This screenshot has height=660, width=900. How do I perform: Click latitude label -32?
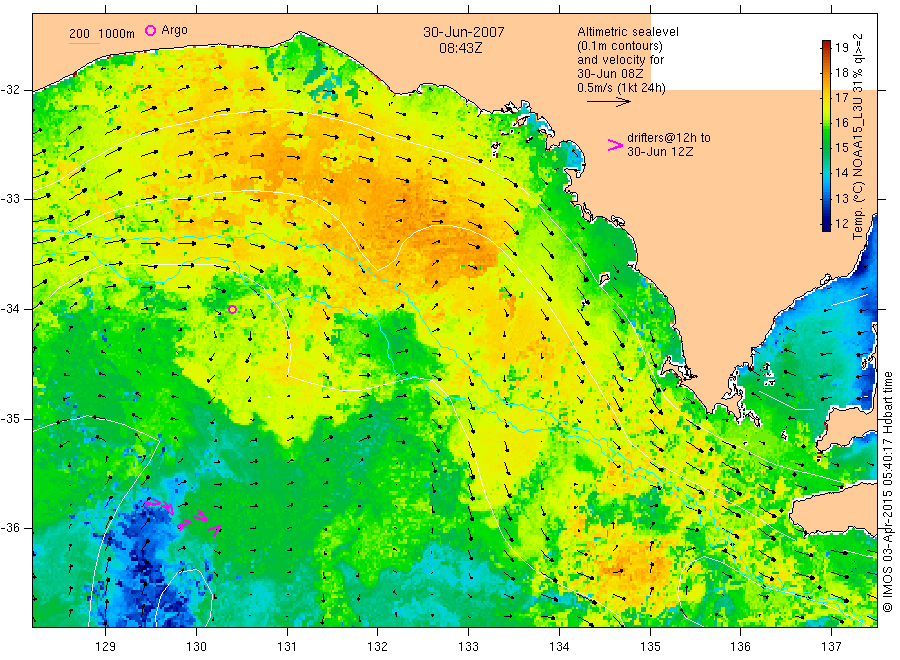pos(10,90)
